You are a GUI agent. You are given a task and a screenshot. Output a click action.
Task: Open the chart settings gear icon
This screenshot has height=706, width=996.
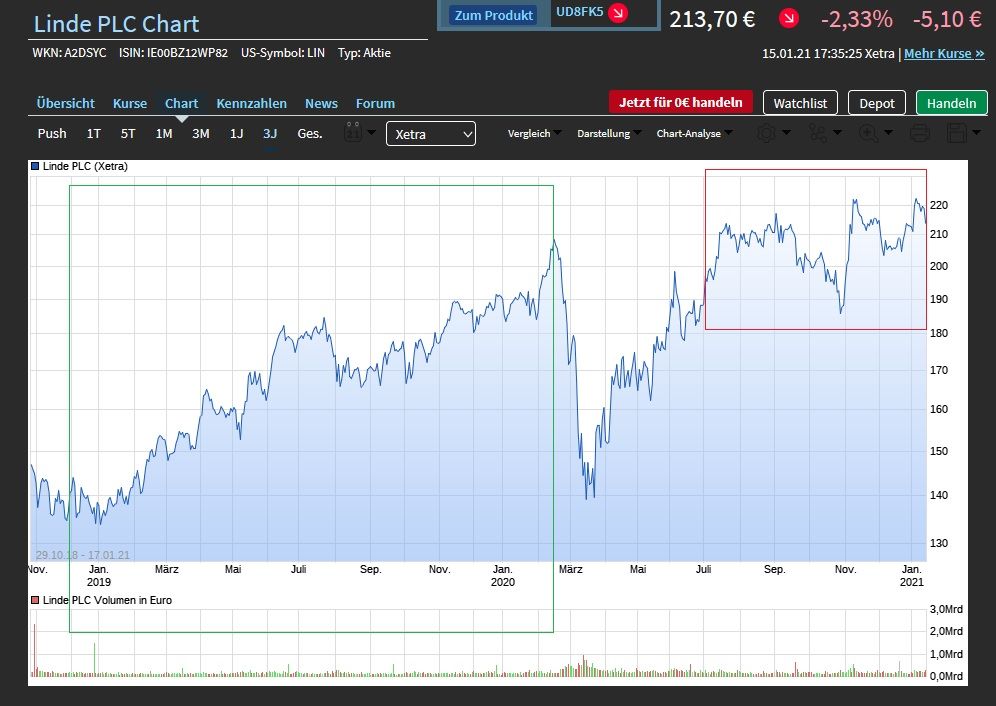(766, 133)
